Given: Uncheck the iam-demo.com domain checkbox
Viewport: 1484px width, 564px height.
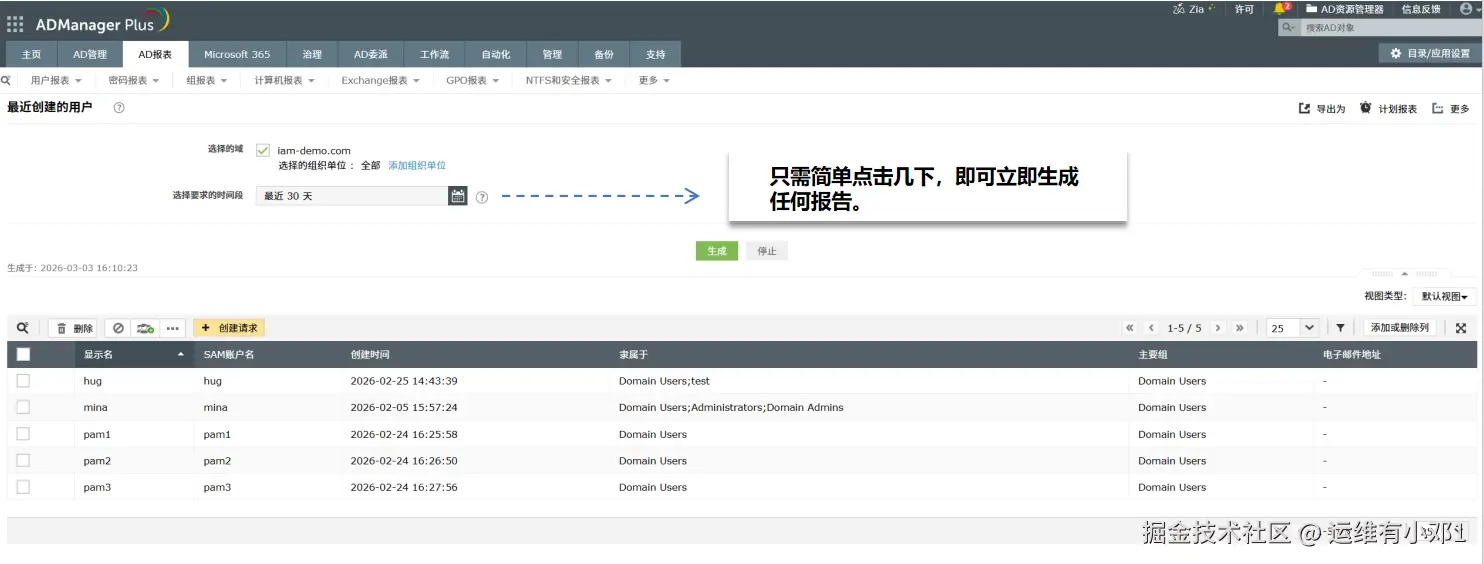Looking at the screenshot, I should [x=263, y=150].
